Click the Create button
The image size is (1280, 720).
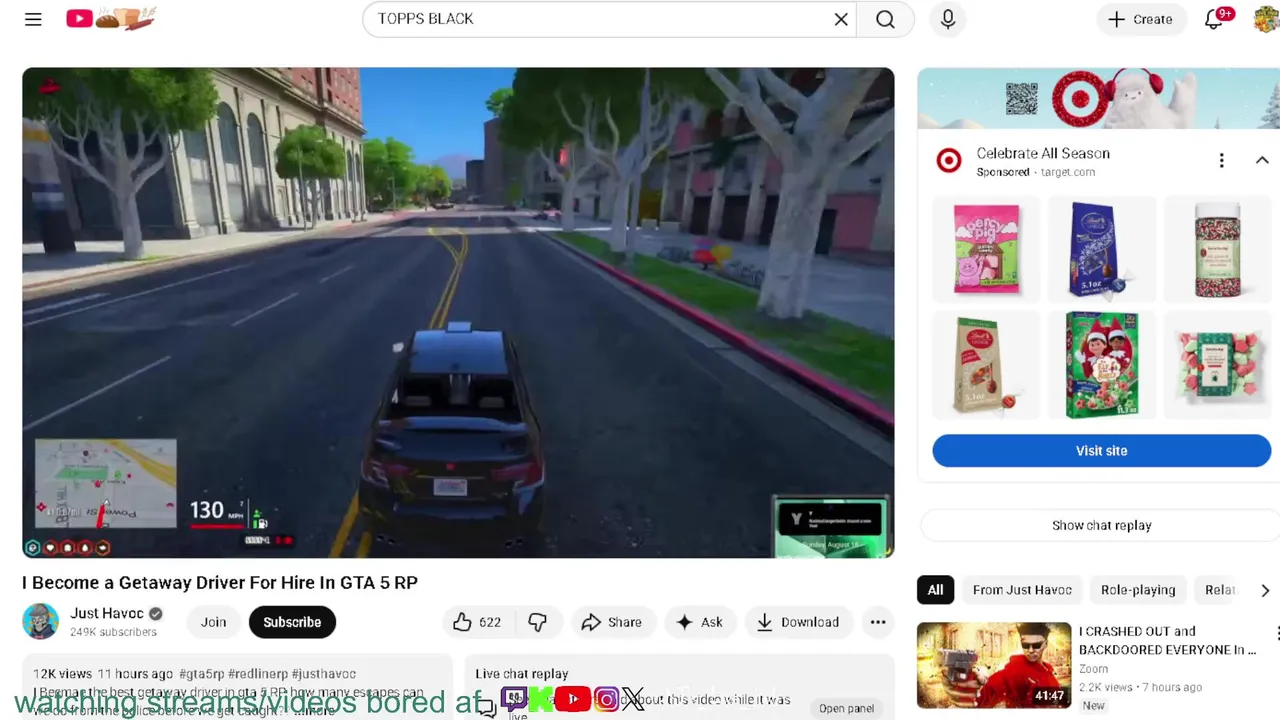point(1140,19)
